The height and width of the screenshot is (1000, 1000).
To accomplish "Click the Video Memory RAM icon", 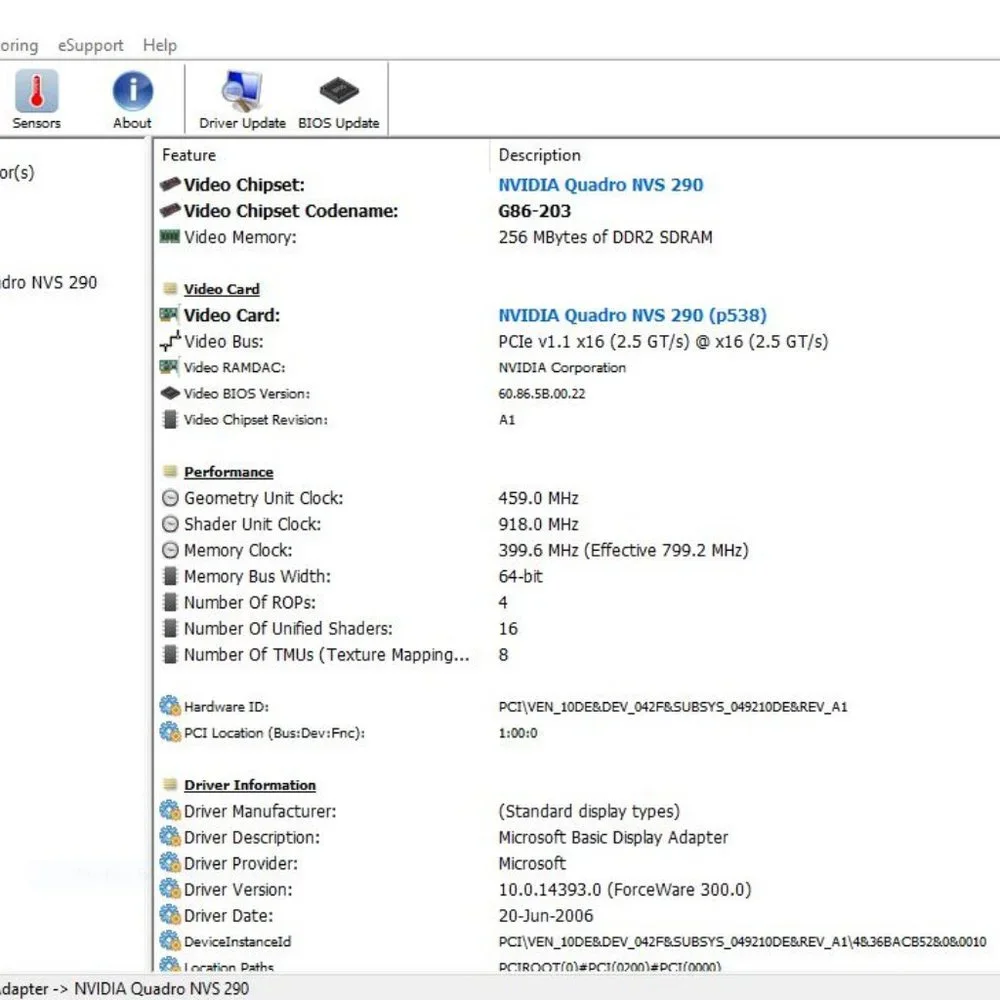I will (x=170, y=237).
